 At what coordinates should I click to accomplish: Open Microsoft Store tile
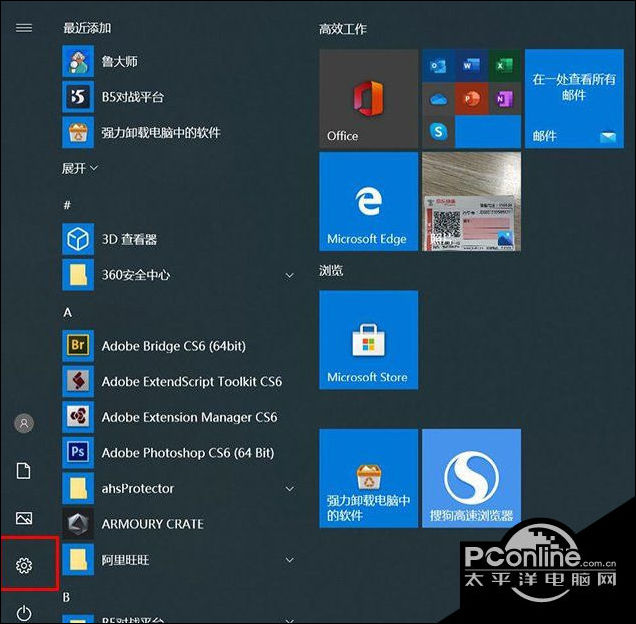[x=368, y=340]
